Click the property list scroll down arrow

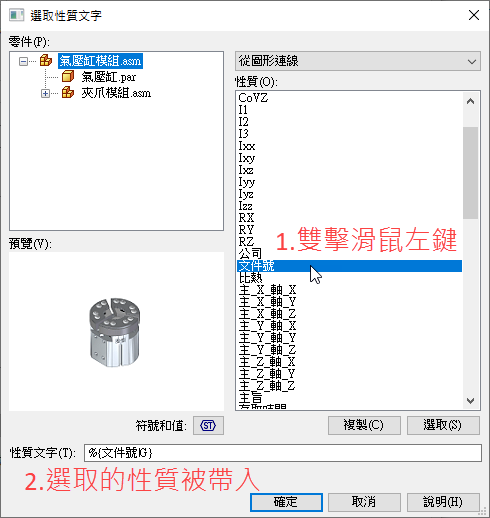[470, 400]
